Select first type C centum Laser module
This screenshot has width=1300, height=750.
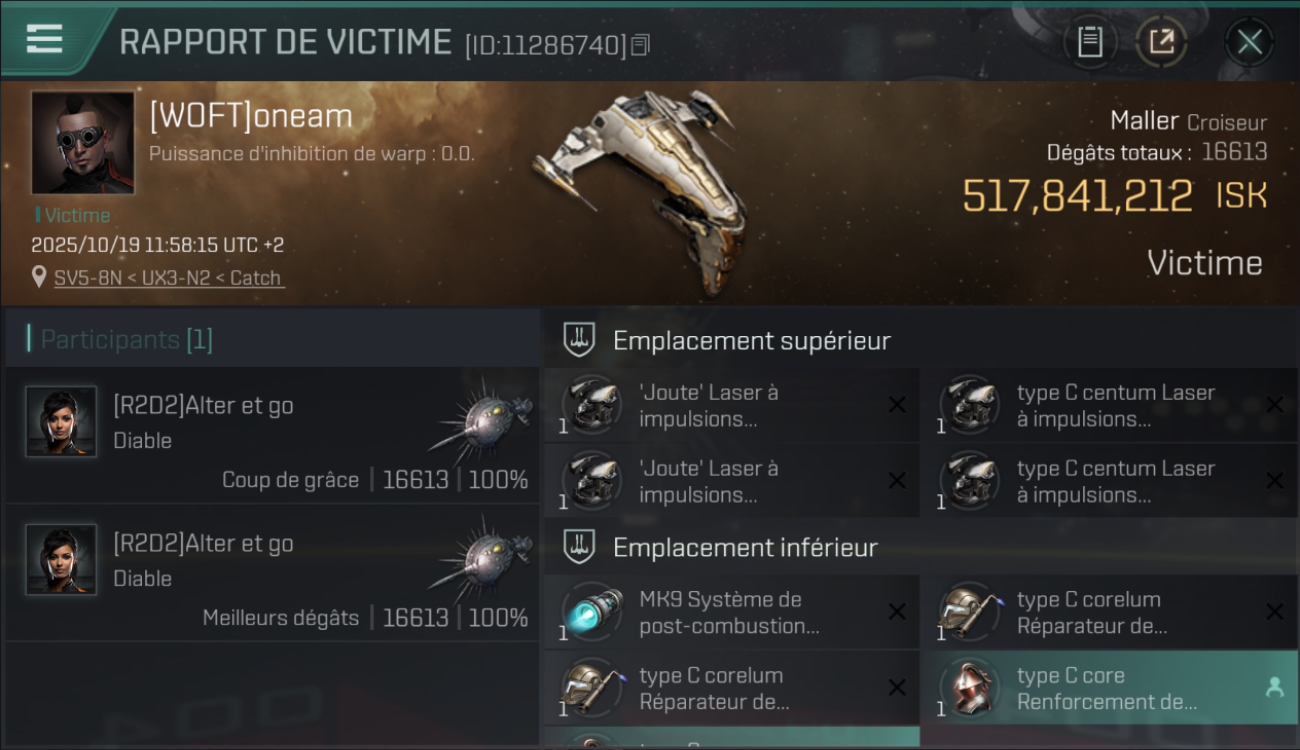pyautogui.click(x=1109, y=405)
